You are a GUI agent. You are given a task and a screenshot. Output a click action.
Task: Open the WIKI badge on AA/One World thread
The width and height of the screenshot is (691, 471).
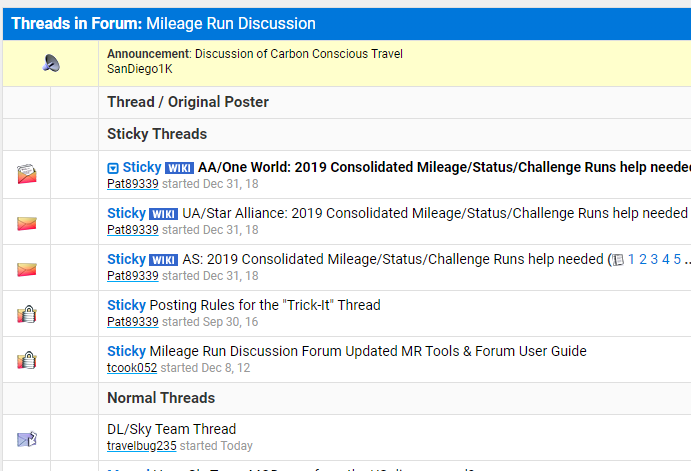[x=179, y=168]
